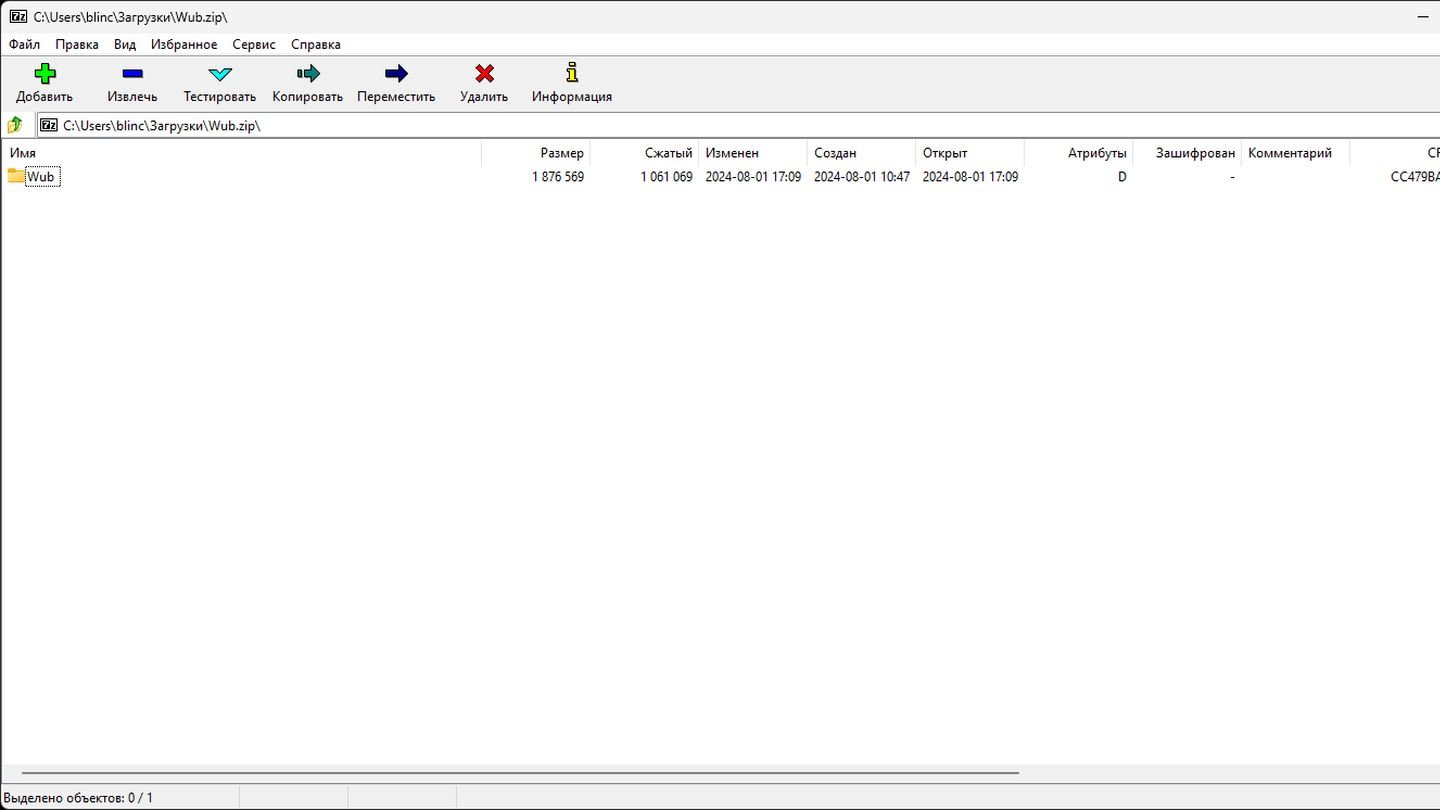Click the Wub folder icon

click(16, 176)
